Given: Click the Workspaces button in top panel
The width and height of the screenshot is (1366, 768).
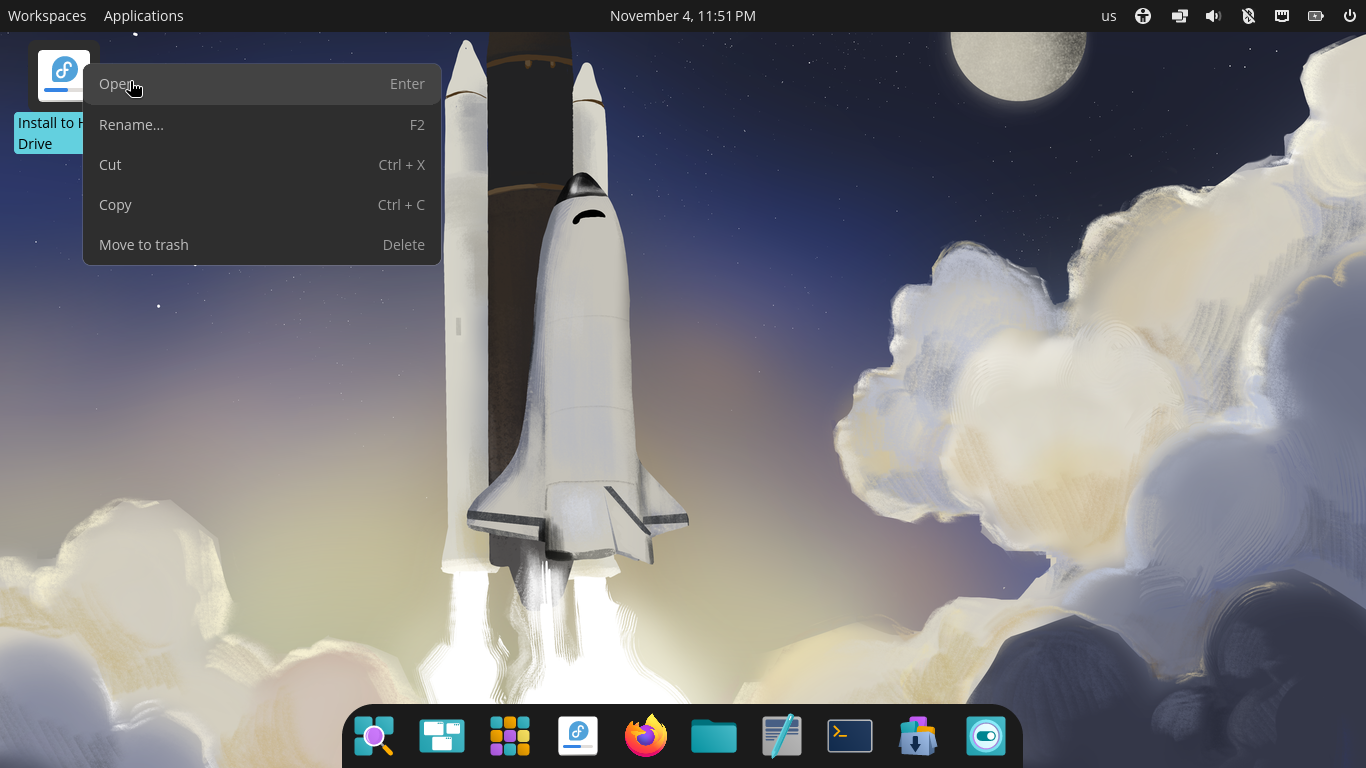Looking at the screenshot, I should point(47,16).
